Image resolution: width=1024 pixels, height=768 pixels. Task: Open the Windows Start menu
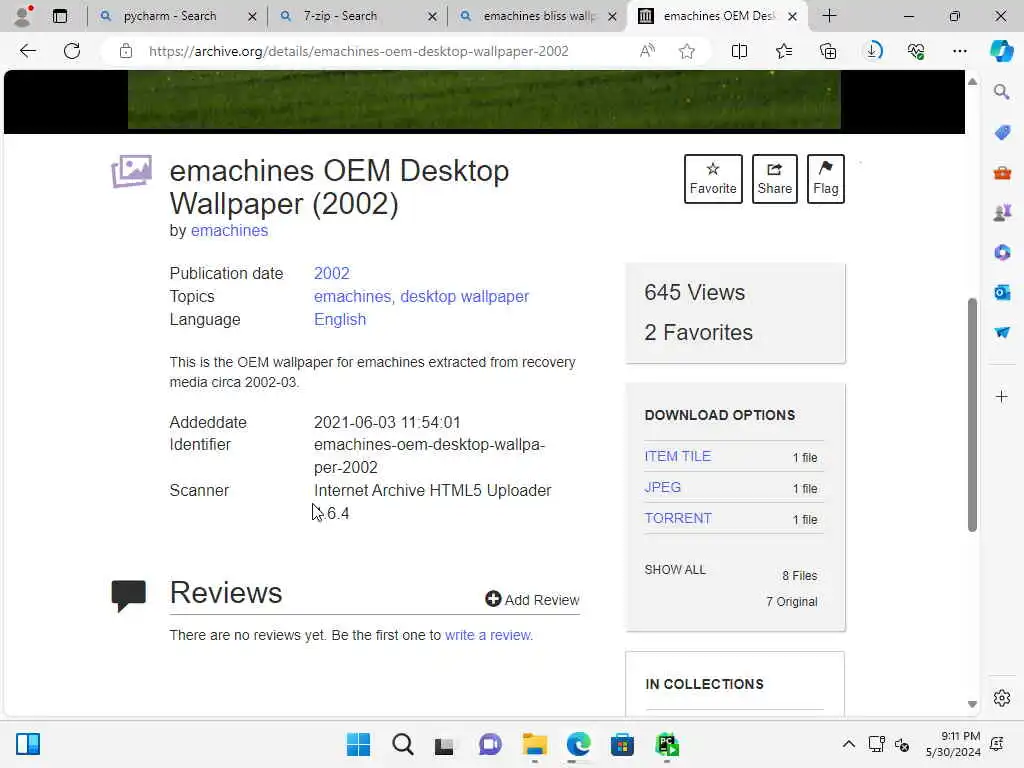(358, 744)
